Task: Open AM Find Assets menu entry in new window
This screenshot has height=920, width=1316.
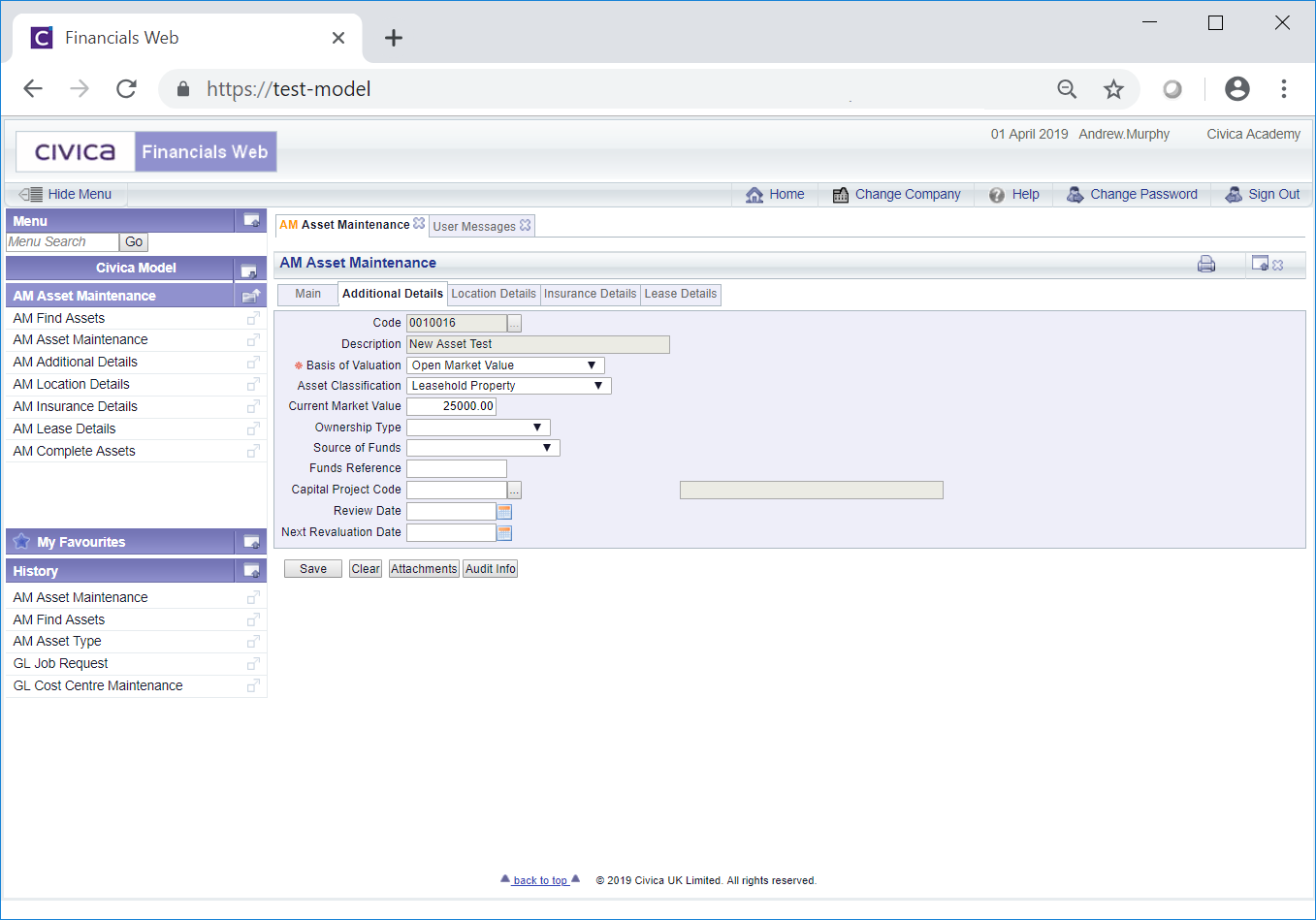Action: tap(253, 318)
